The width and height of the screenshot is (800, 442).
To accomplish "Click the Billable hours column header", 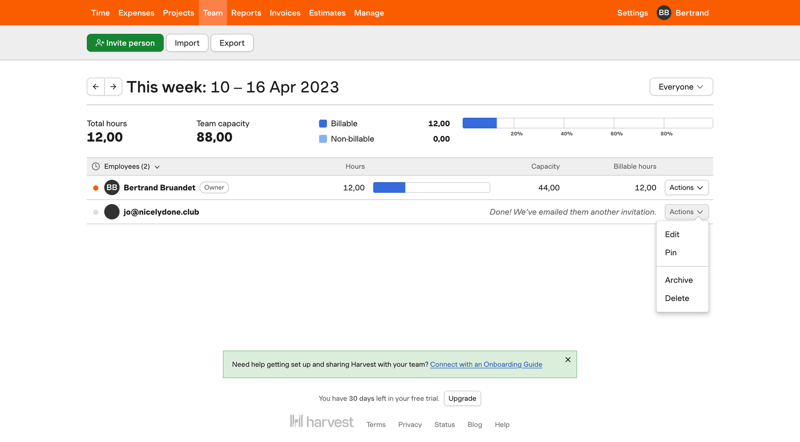I will pos(635,166).
